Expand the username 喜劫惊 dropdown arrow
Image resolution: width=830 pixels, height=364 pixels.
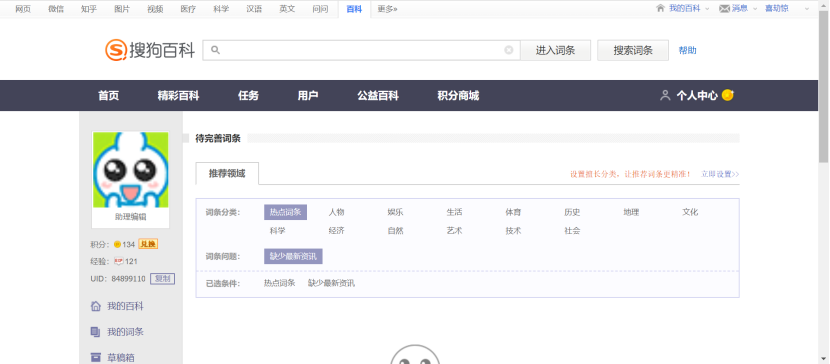[x=807, y=9]
